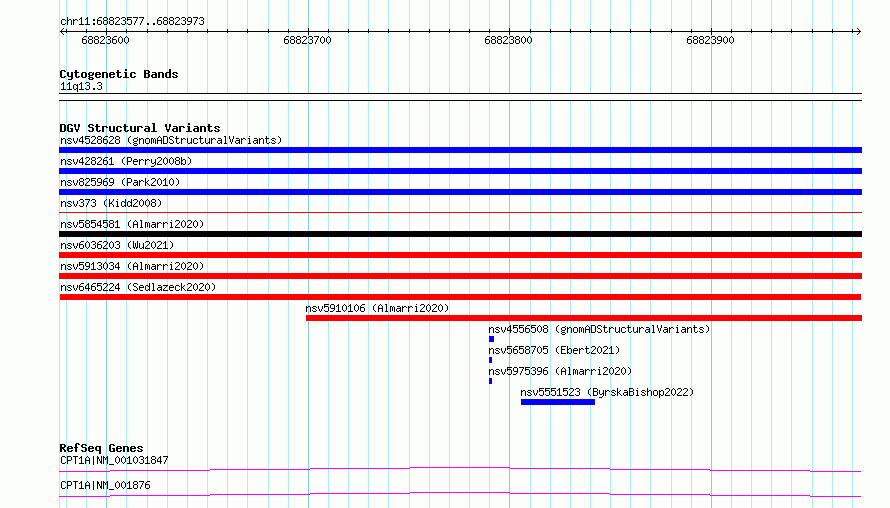Open nsv5975396 (Almarri2020) label
The image size is (890, 508).
click(560, 371)
